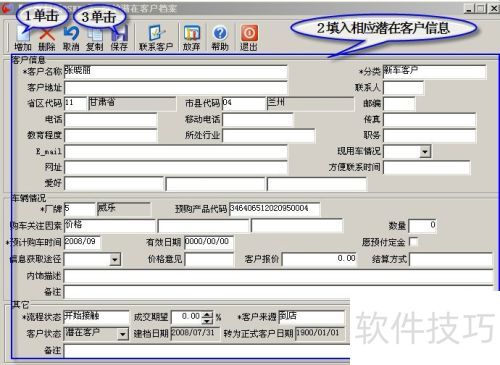Click the 放弃 abandon icon
The image size is (500, 365).
(192, 33)
